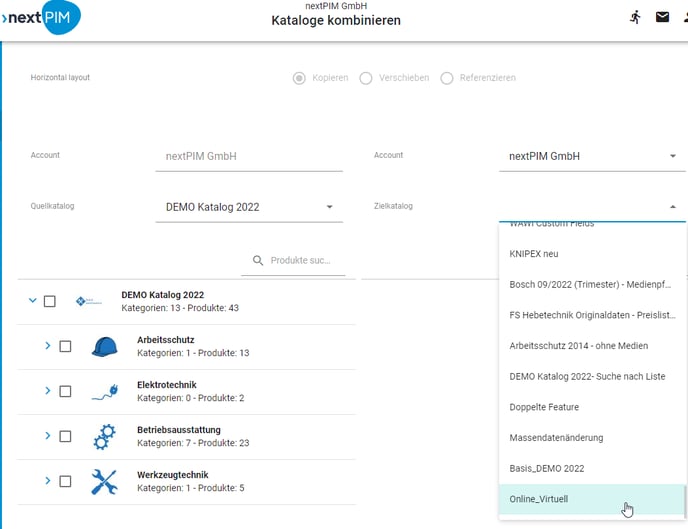The height and width of the screenshot is (529, 688).
Task: Choose Online_Virtuell catalog
Action: (x=592, y=499)
